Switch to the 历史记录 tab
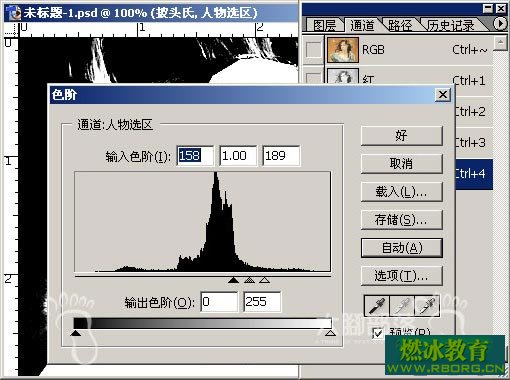This screenshot has height=380, width=510. click(451, 25)
